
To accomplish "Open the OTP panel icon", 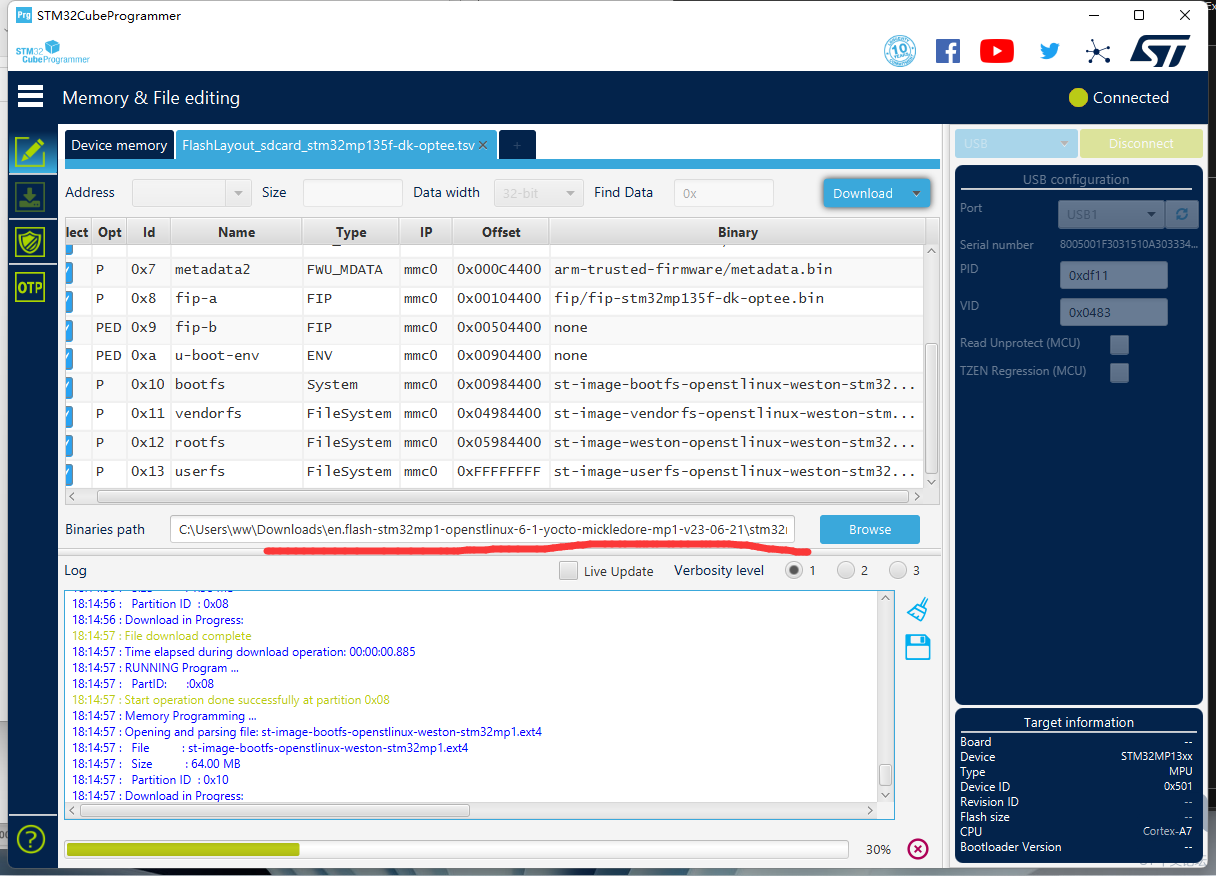I will click(30, 287).
